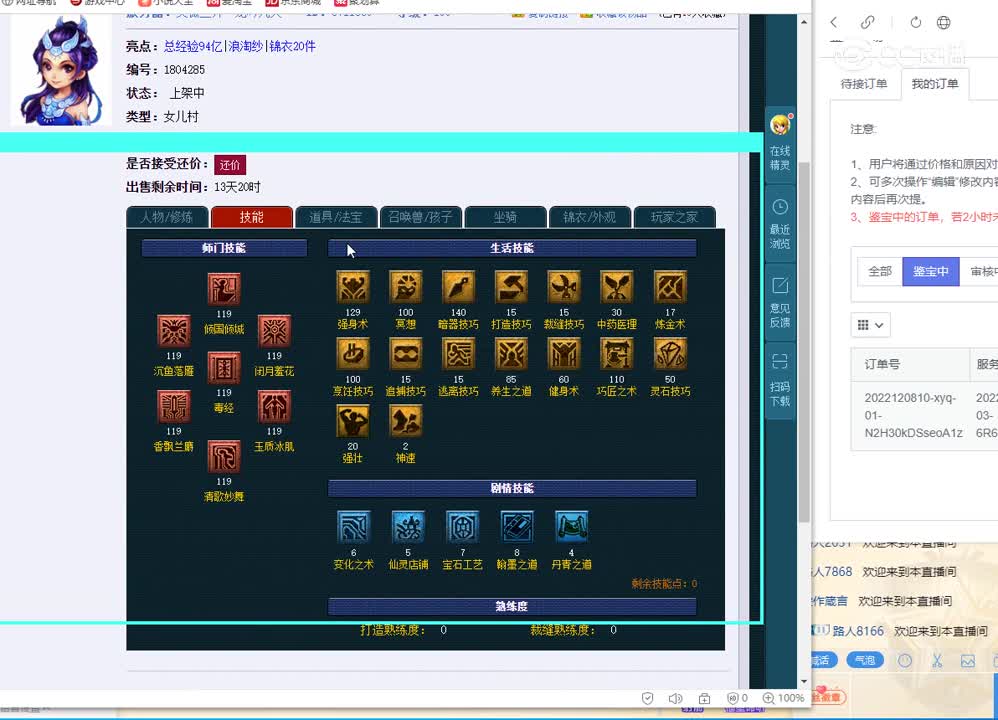Click the 总经验94亿 highlight link
This screenshot has height=720, width=998.
click(x=193, y=46)
